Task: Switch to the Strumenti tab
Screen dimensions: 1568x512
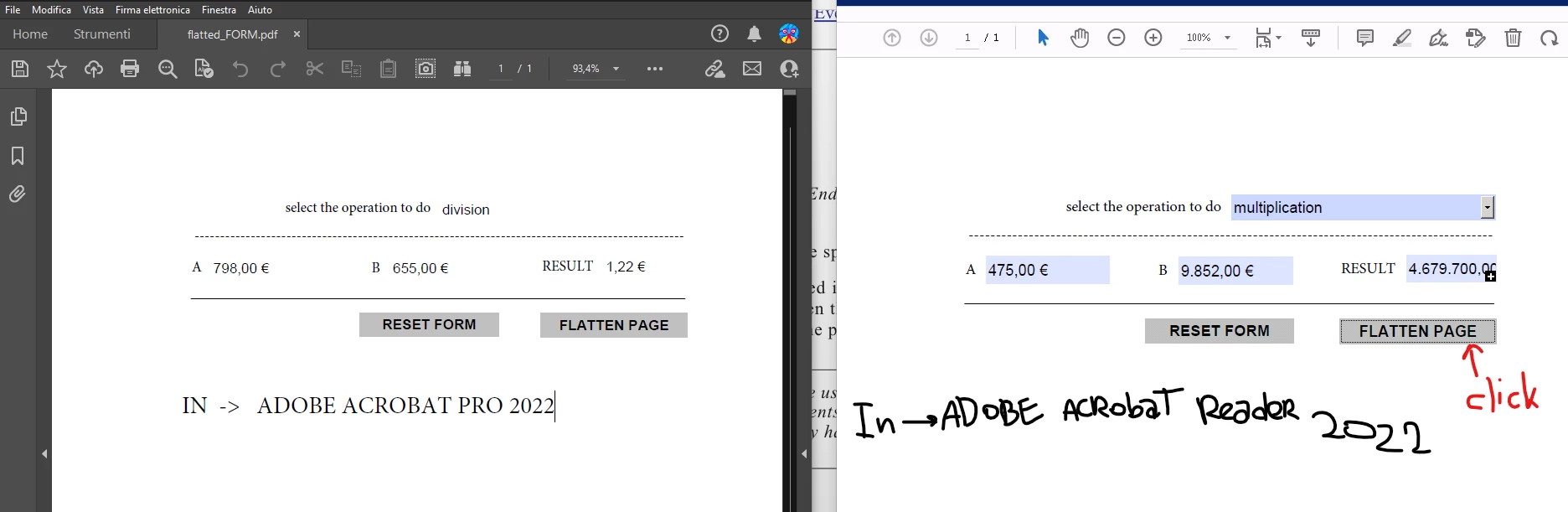Action: pyautogui.click(x=102, y=34)
